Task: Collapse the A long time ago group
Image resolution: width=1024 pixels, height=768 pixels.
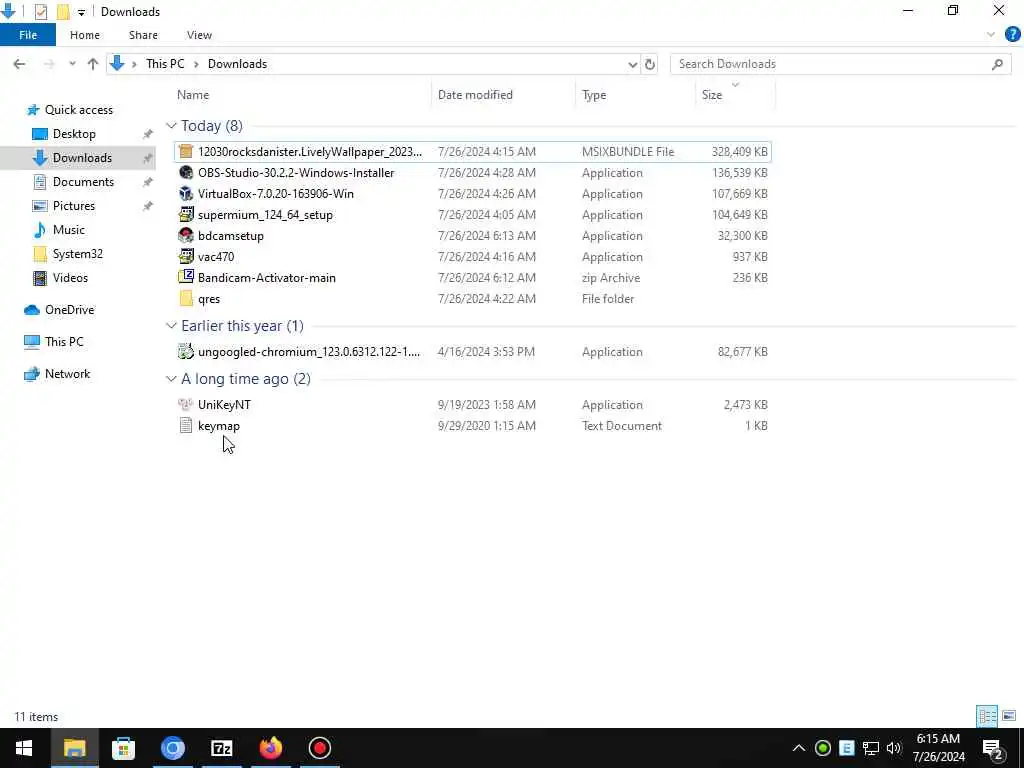Action: (x=171, y=379)
